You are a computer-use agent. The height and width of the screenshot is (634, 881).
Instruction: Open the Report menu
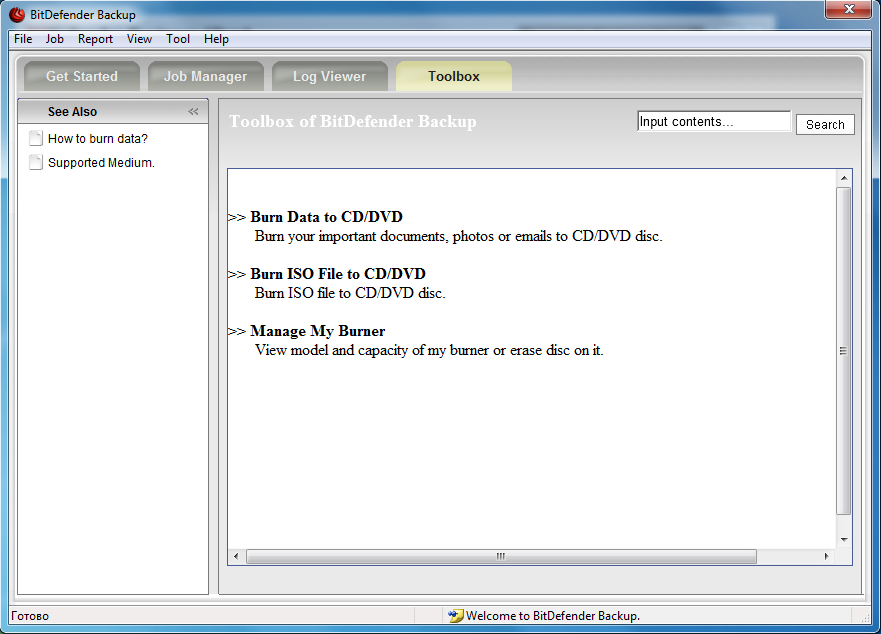pos(95,39)
